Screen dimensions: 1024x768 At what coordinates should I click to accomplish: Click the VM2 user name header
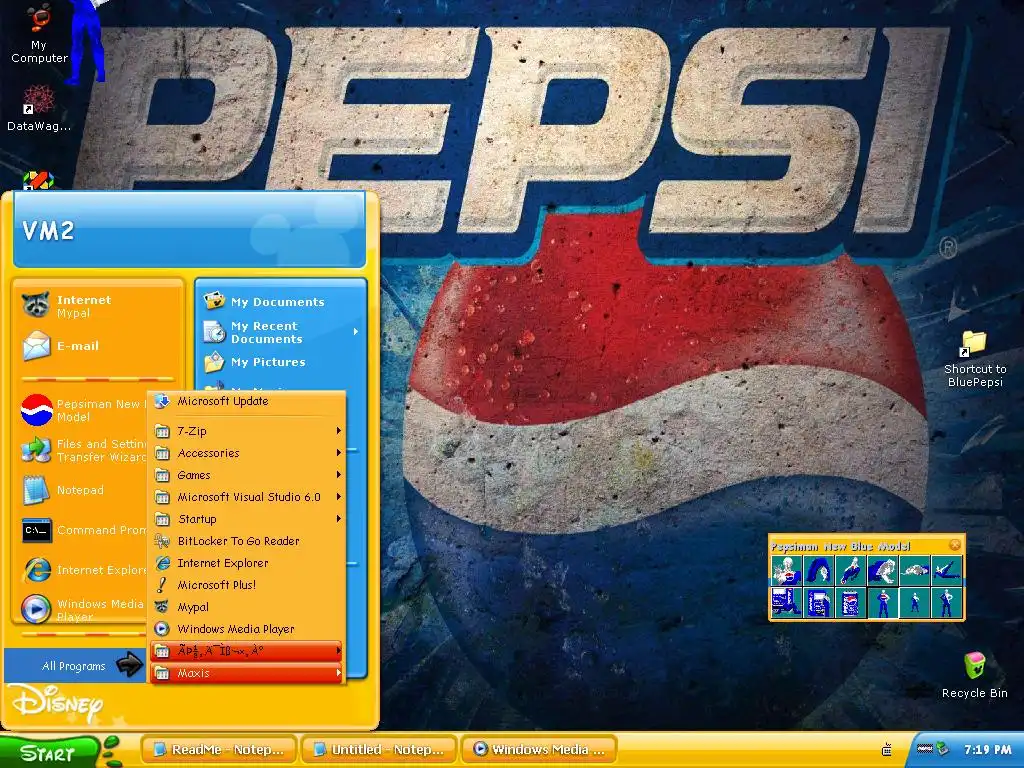coord(48,231)
